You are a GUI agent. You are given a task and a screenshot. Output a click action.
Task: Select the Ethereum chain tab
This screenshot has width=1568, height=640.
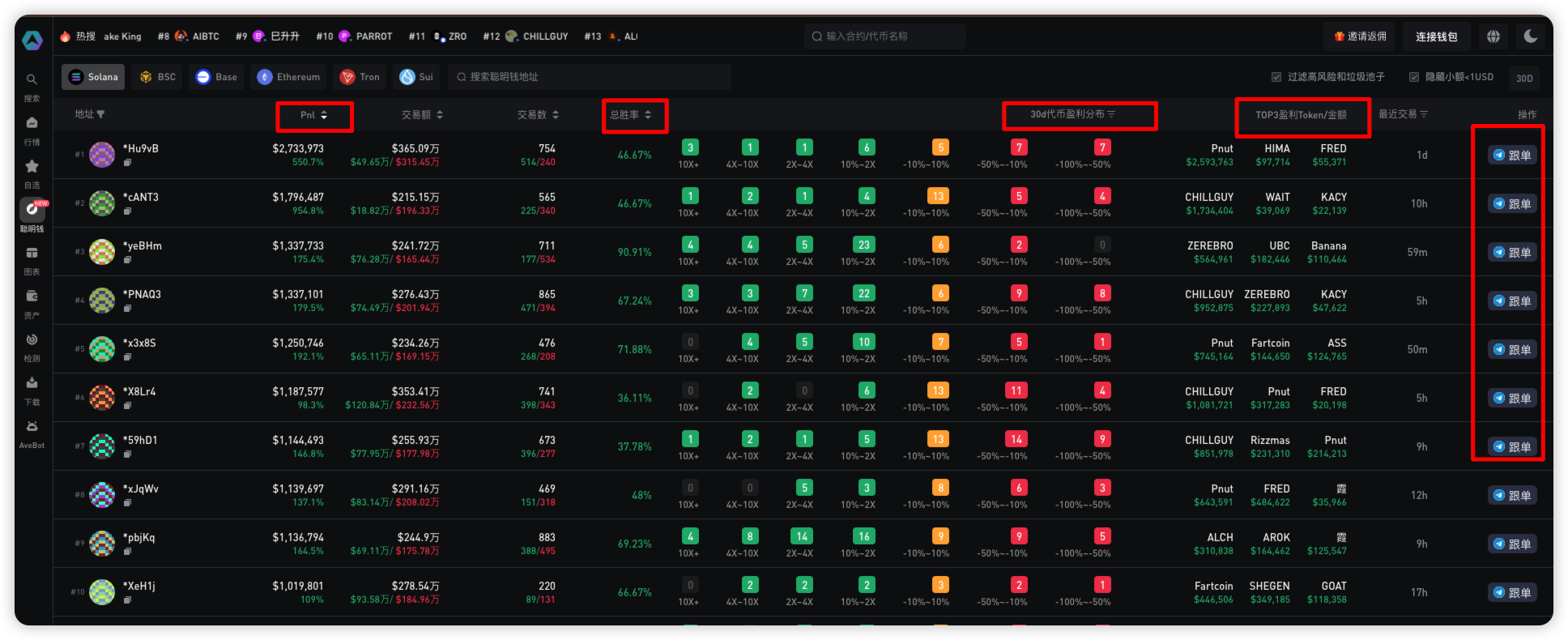click(289, 77)
